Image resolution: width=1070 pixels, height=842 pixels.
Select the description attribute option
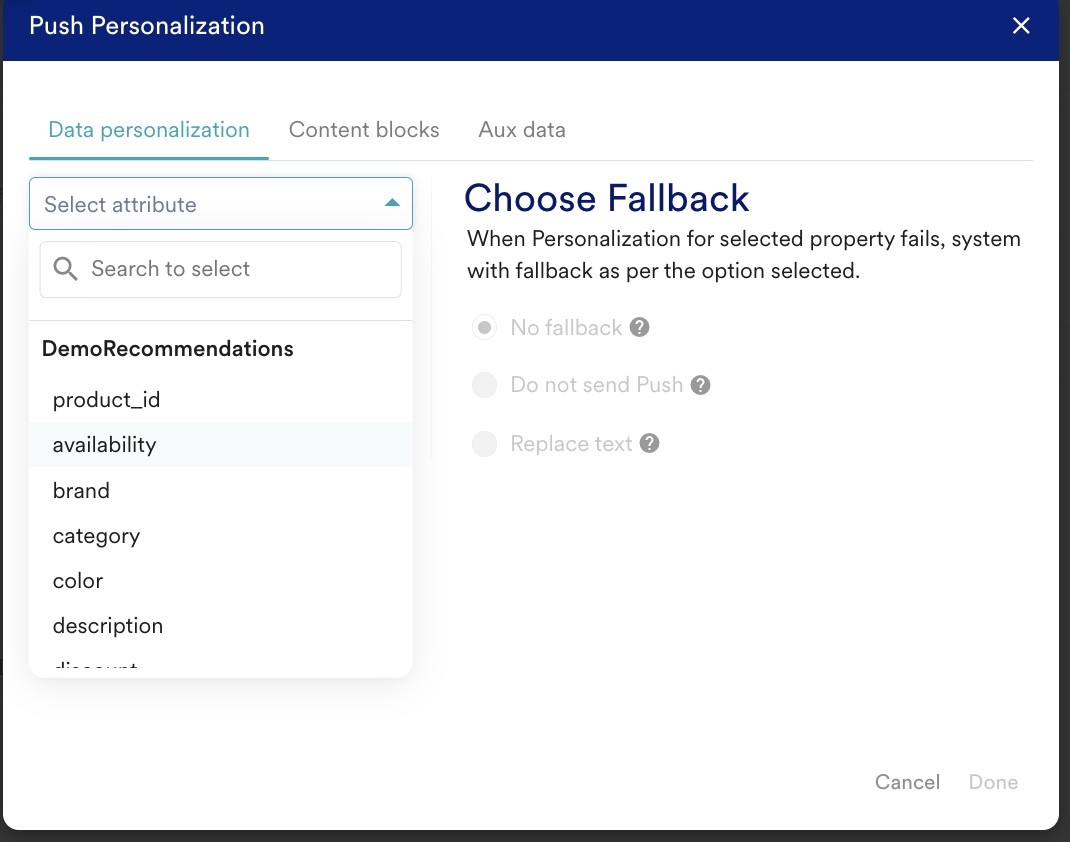220,626
